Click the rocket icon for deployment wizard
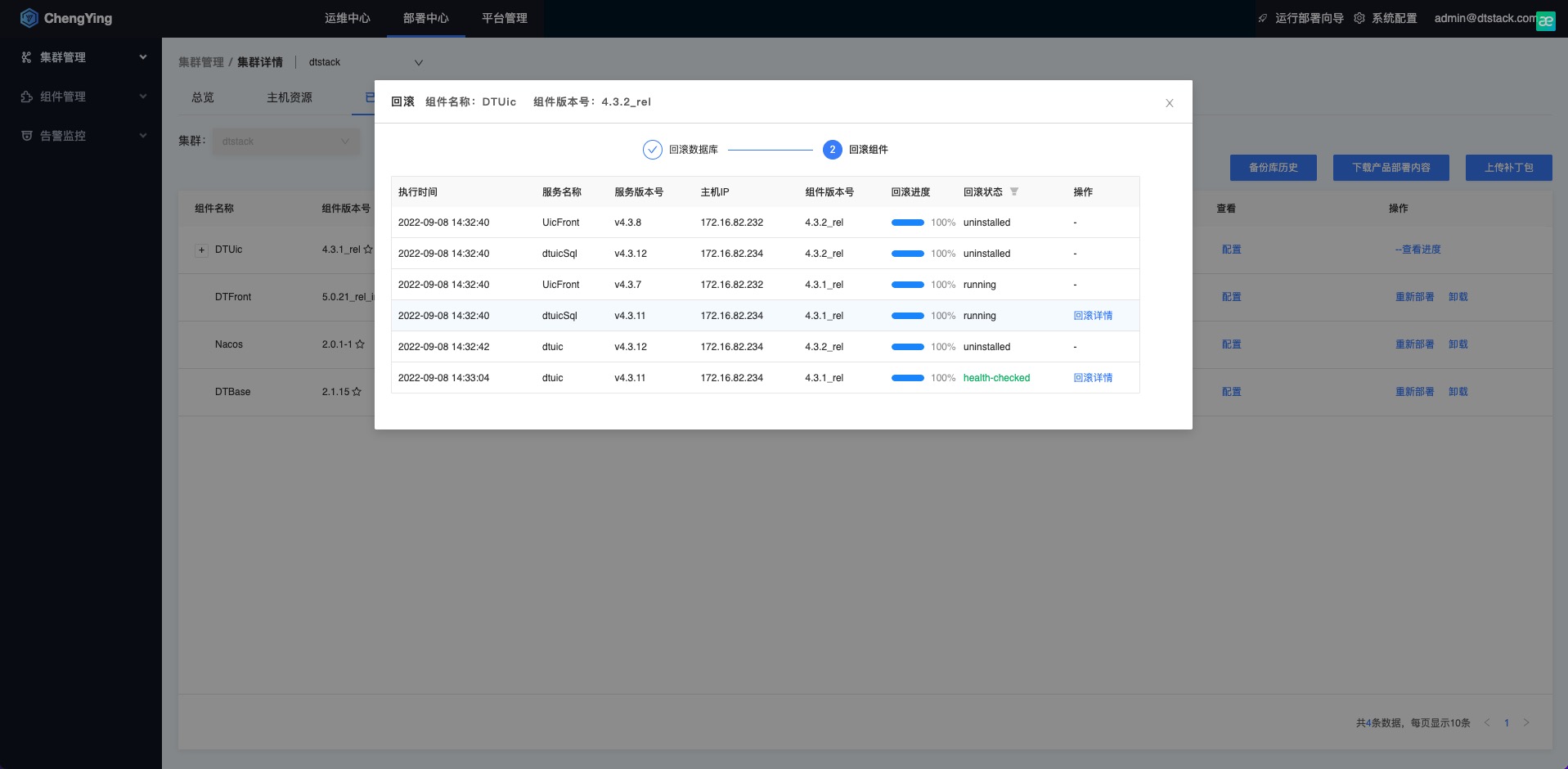 tap(1263, 18)
